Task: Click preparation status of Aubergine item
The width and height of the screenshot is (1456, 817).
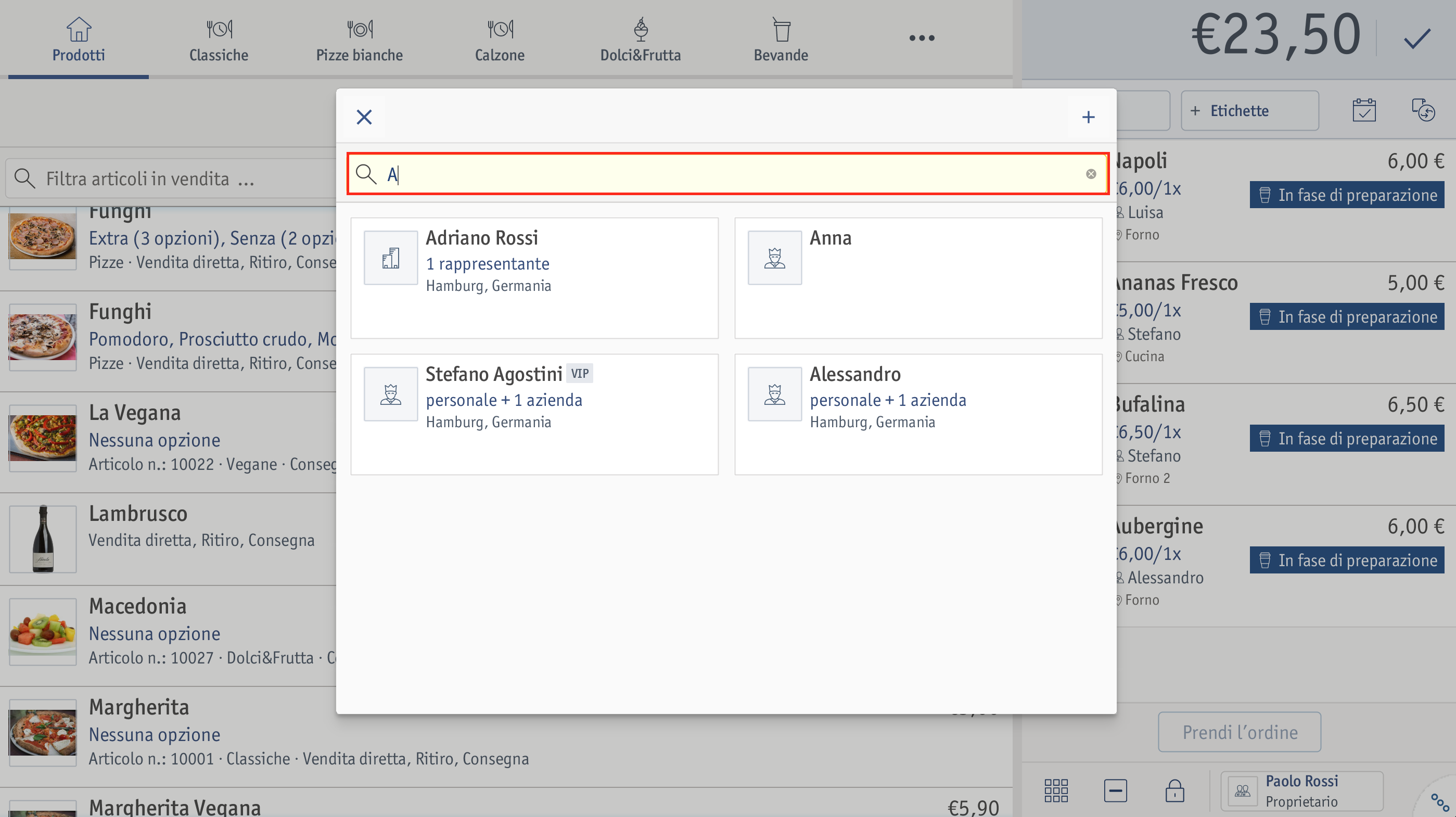Action: [x=1346, y=560]
